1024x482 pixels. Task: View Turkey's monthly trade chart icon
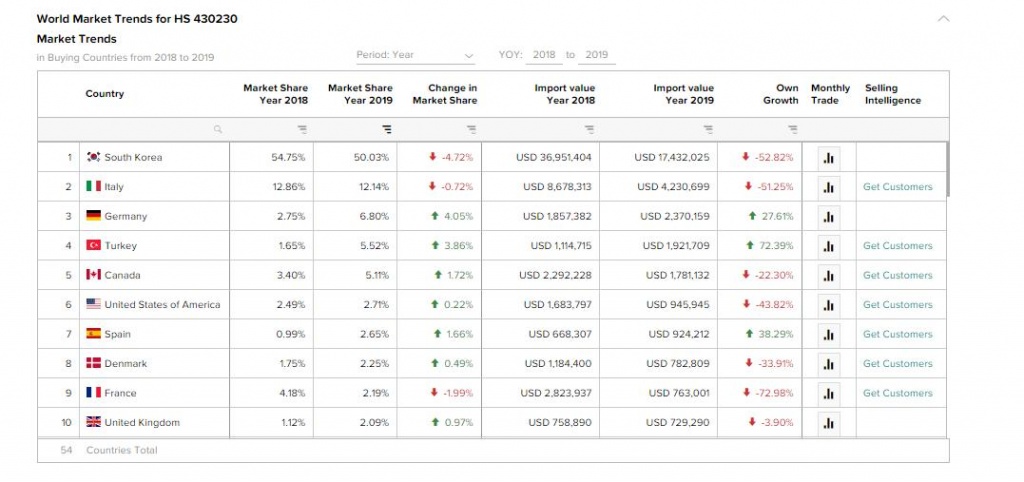pyautogui.click(x=829, y=246)
